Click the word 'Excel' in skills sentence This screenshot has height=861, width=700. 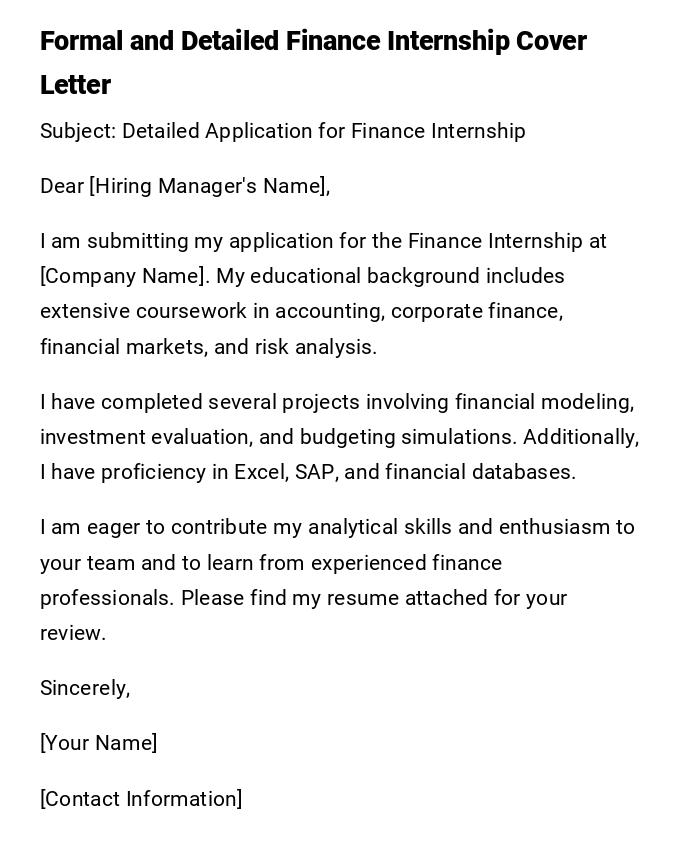click(x=259, y=472)
